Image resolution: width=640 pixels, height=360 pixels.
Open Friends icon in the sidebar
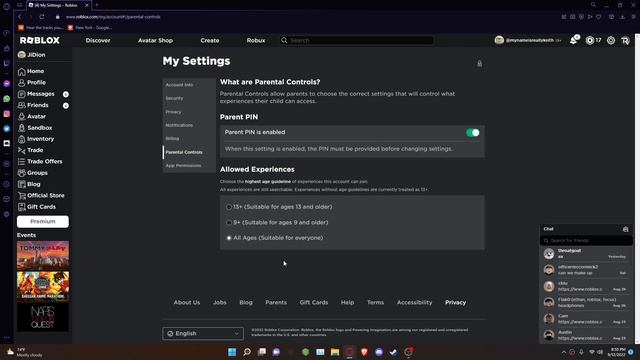pos(22,105)
